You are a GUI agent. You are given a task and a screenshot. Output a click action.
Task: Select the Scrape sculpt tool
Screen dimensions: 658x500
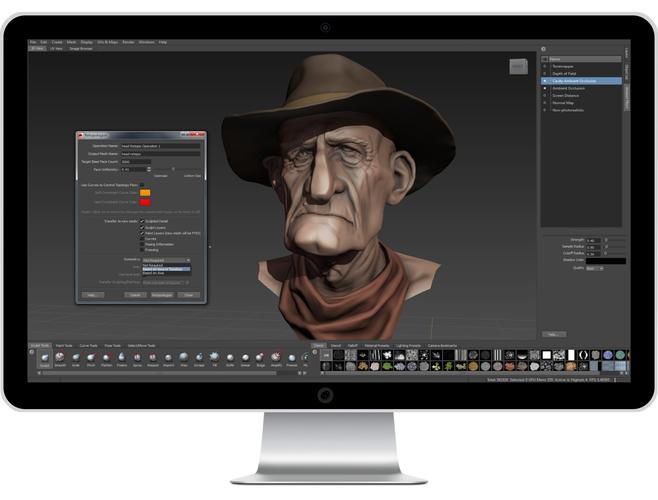coord(199,358)
